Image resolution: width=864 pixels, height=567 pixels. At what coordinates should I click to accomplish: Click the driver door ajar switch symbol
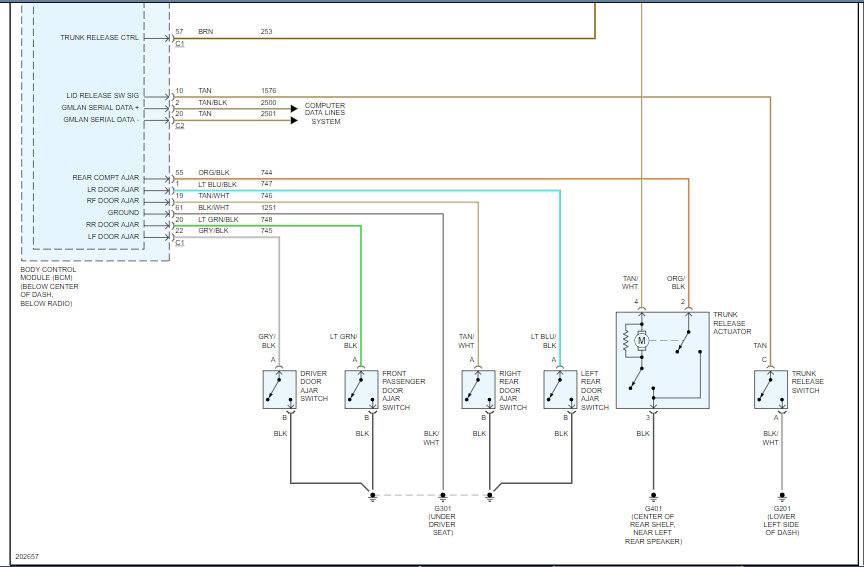(x=279, y=390)
